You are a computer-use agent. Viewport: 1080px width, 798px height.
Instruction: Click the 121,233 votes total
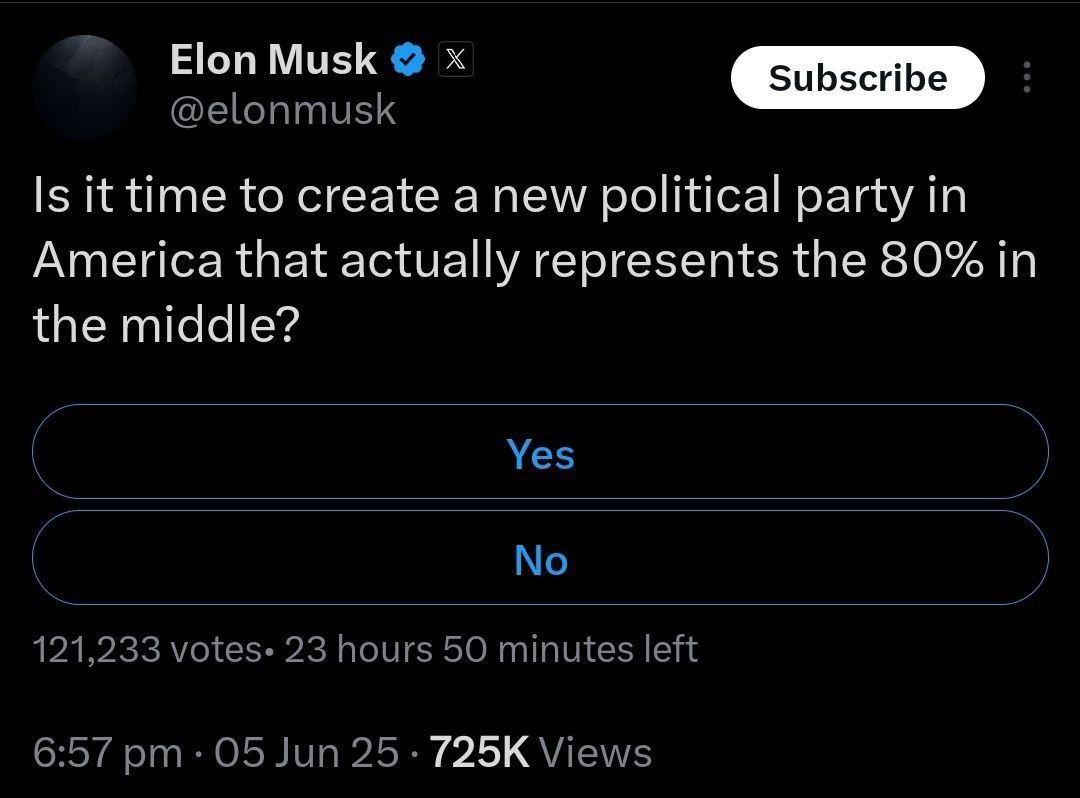pos(147,649)
